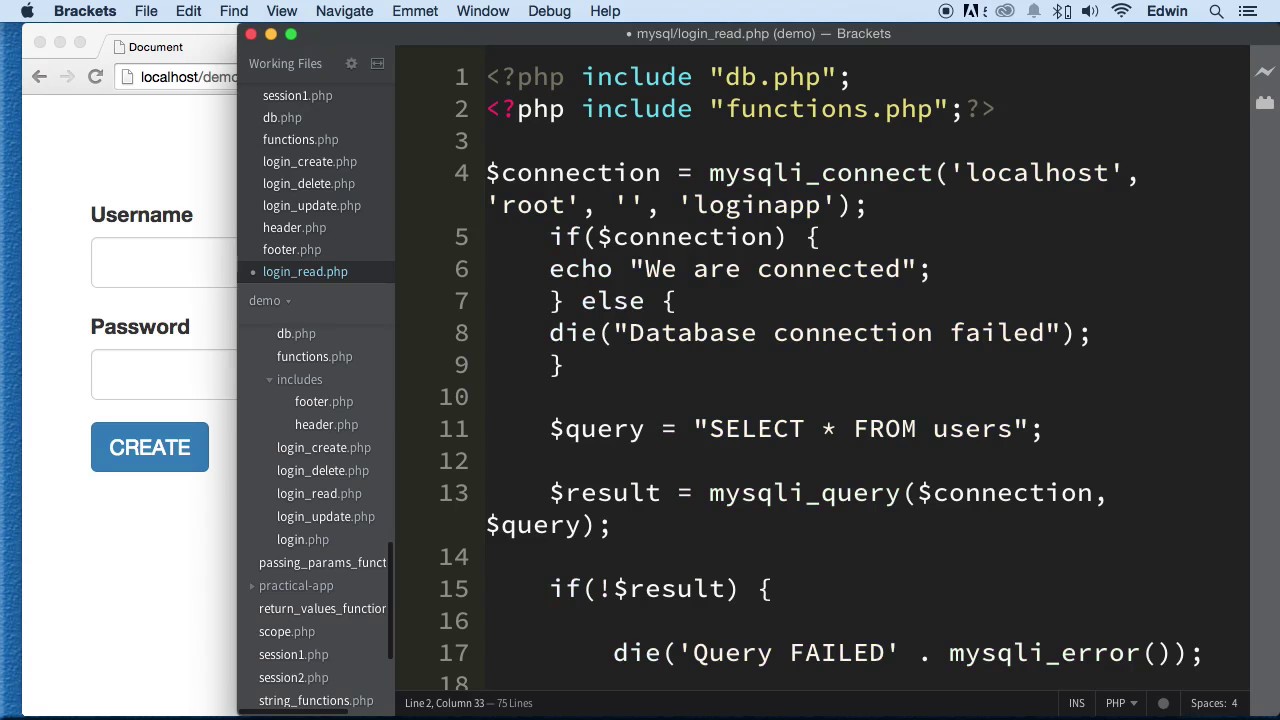Click the split view icon in sidebar

pos(377,63)
